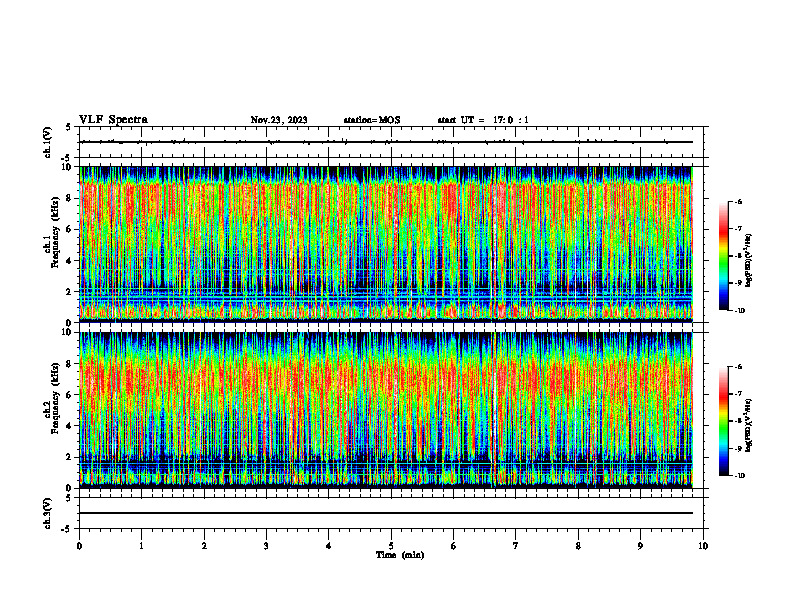Viewport: 792px width, 612px height.
Task: Click the lower color bar for ch.2
Action: [723, 421]
